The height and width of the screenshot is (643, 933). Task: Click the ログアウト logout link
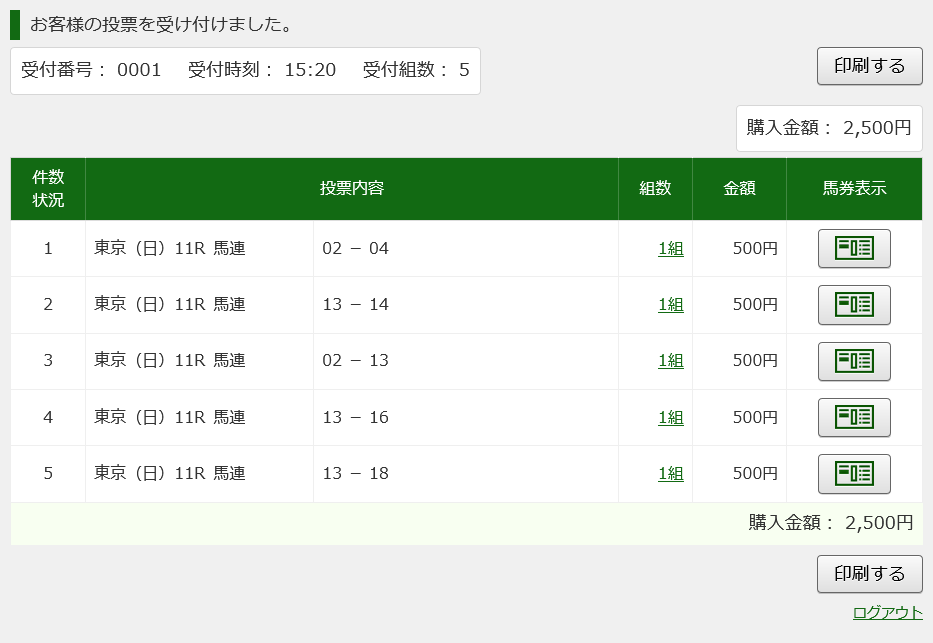click(x=887, y=613)
